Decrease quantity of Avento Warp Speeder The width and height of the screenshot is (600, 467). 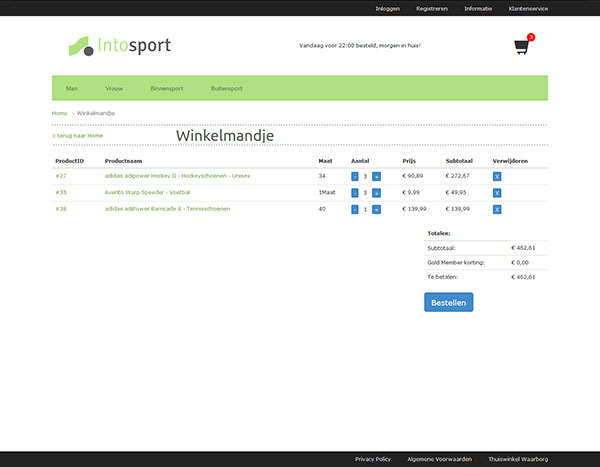click(x=355, y=193)
